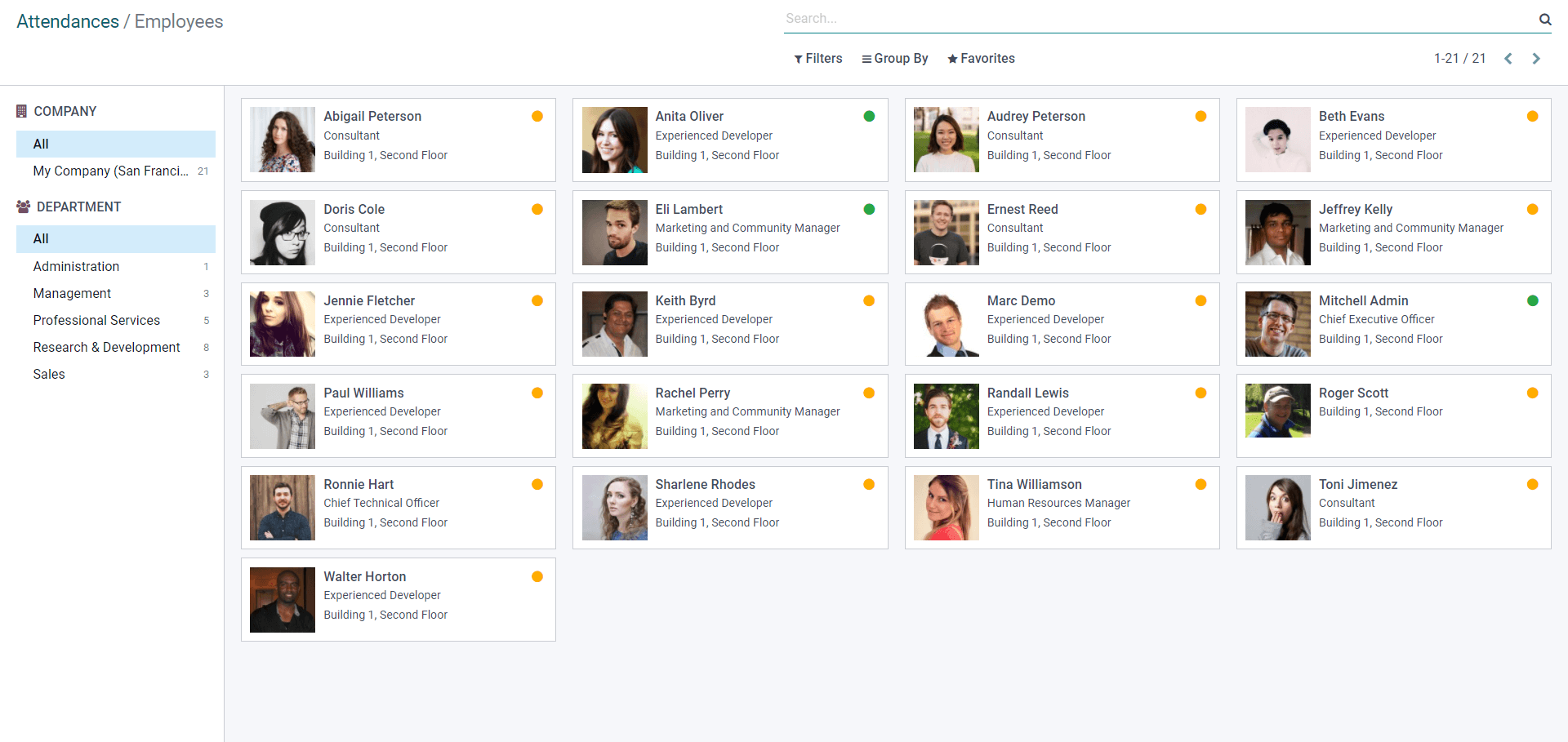
Task: Filter by Management department
Action: click(x=116, y=293)
